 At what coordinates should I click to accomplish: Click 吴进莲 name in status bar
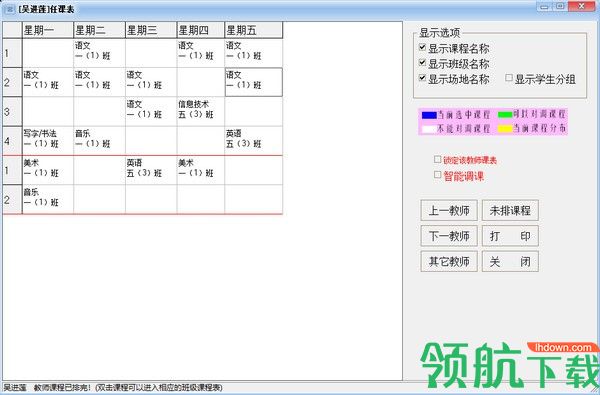[x=15, y=388]
